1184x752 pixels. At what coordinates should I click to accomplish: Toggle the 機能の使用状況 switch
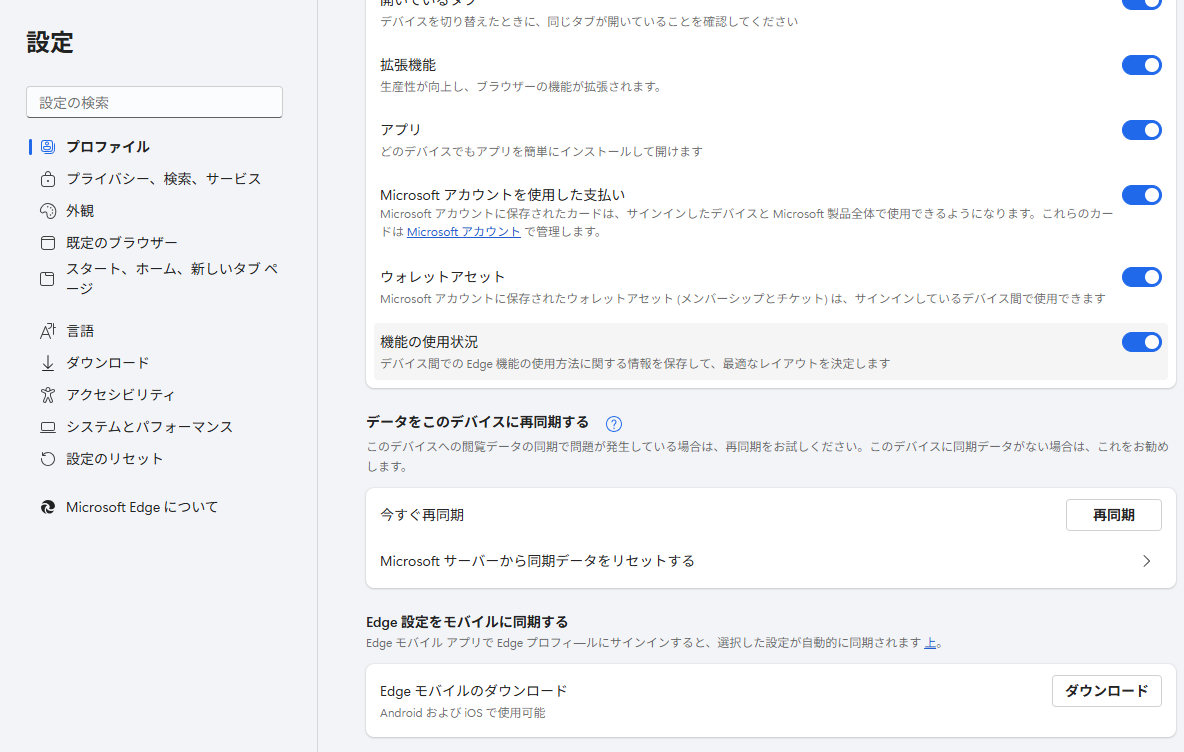point(1141,342)
